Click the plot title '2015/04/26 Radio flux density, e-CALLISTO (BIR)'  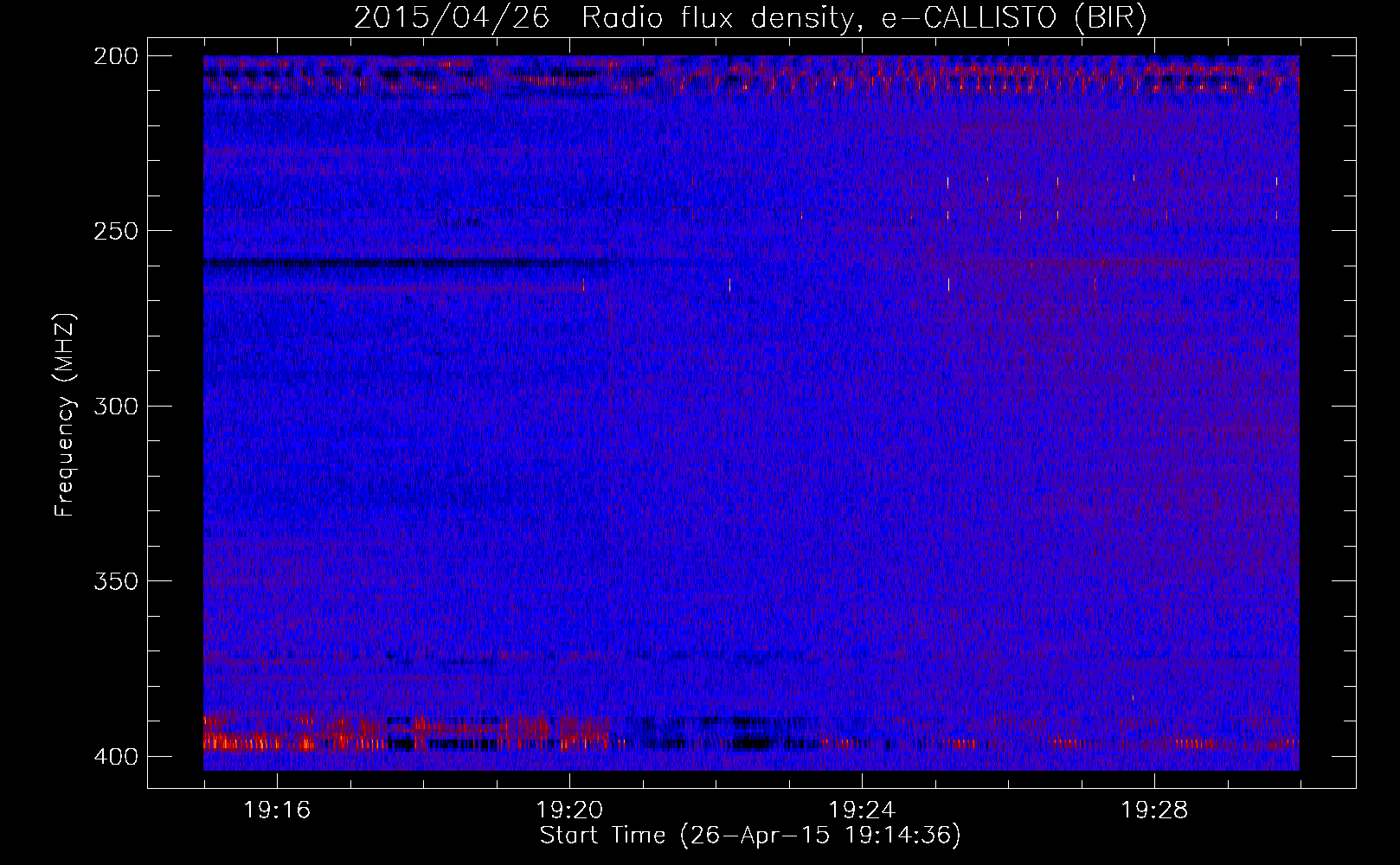(x=750, y=17)
